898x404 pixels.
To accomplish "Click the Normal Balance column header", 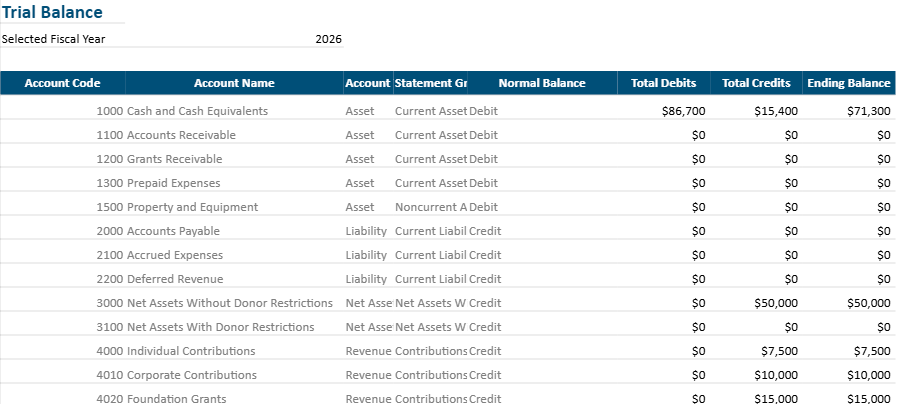I will click(541, 83).
